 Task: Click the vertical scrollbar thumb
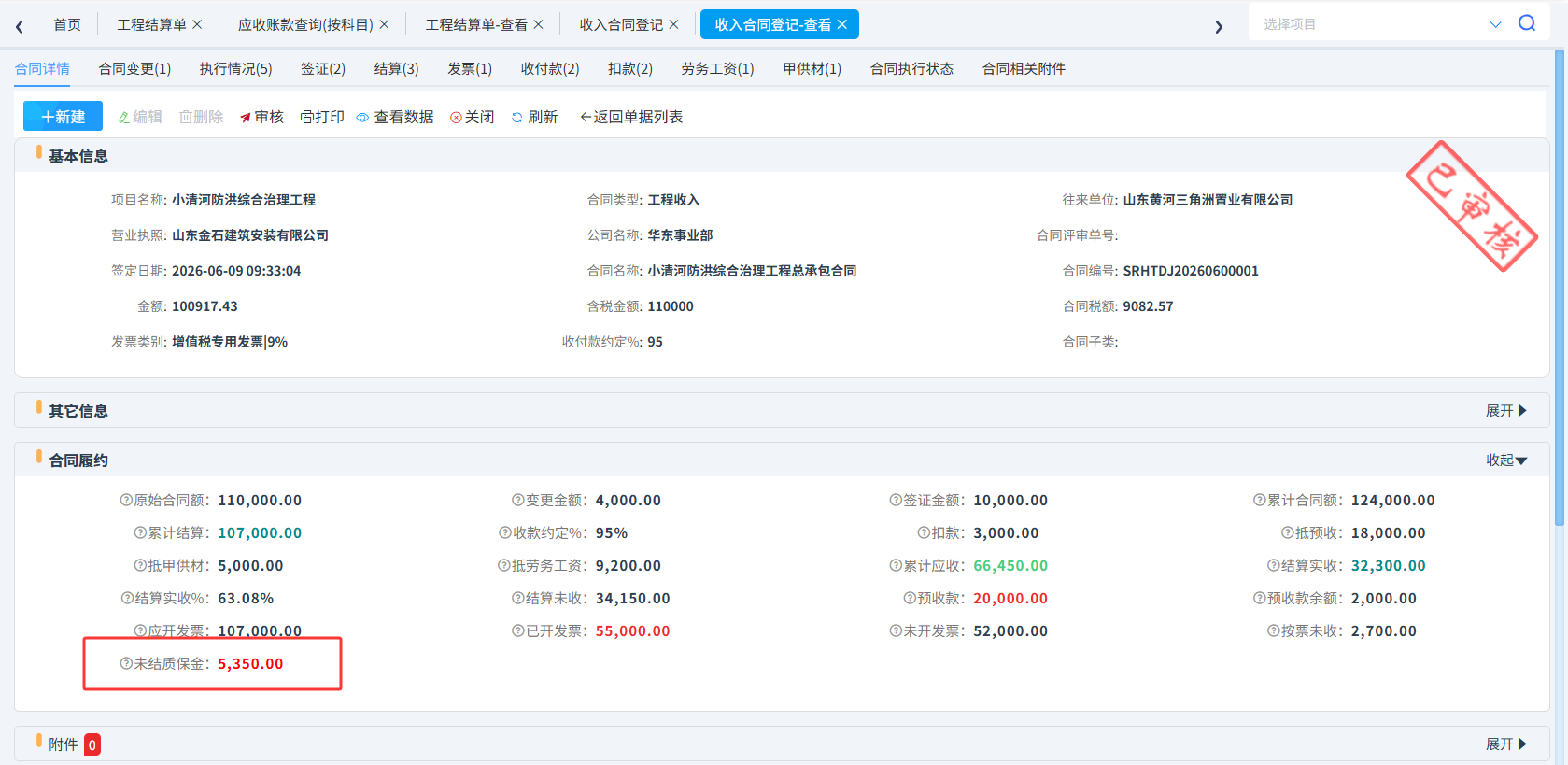point(1560,288)
